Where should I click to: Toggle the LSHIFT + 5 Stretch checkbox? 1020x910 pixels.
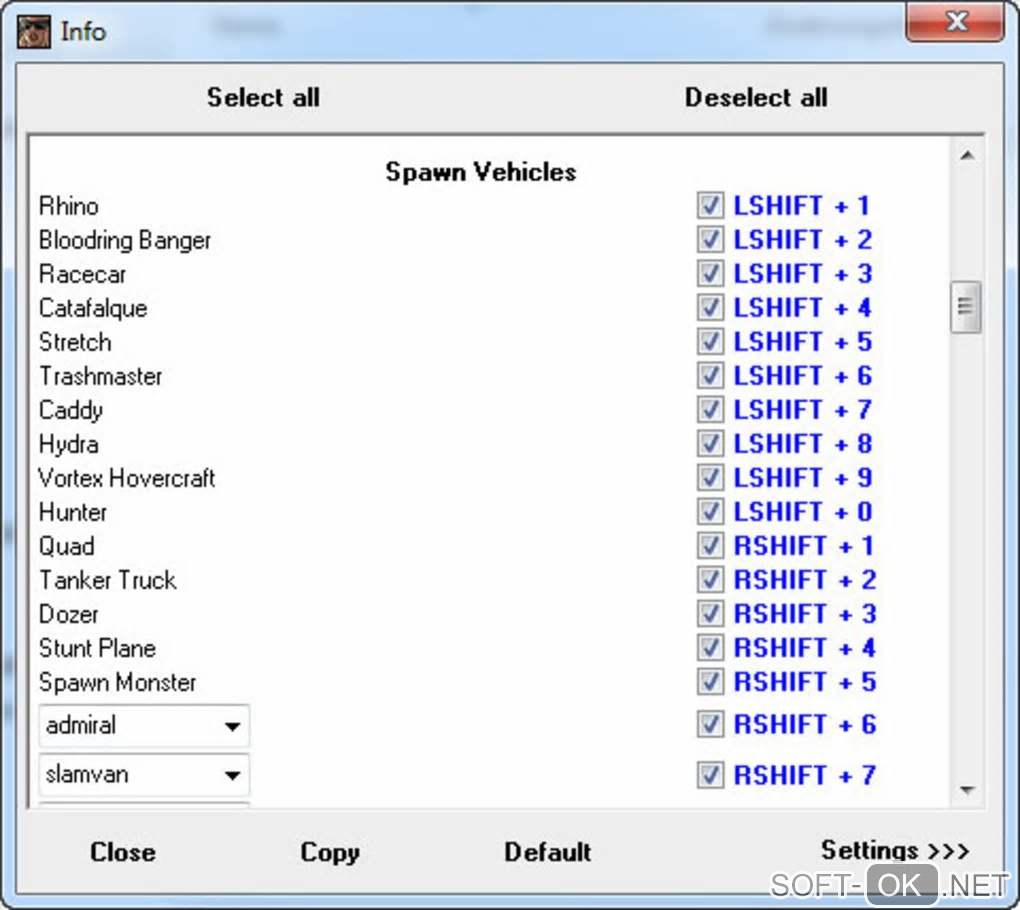(710, 341)
